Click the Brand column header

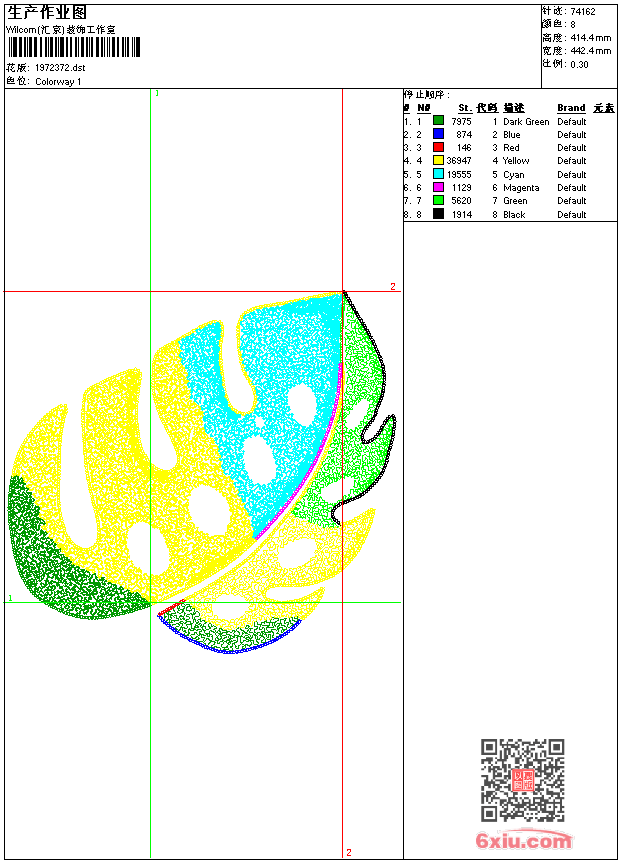coord(571,108)
